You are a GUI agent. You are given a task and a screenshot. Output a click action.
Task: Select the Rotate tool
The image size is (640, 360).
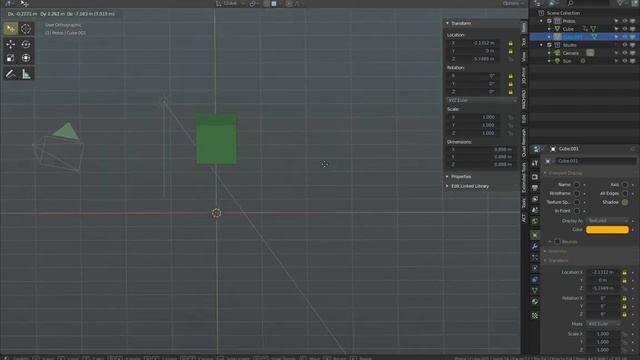tap(26, 44)
